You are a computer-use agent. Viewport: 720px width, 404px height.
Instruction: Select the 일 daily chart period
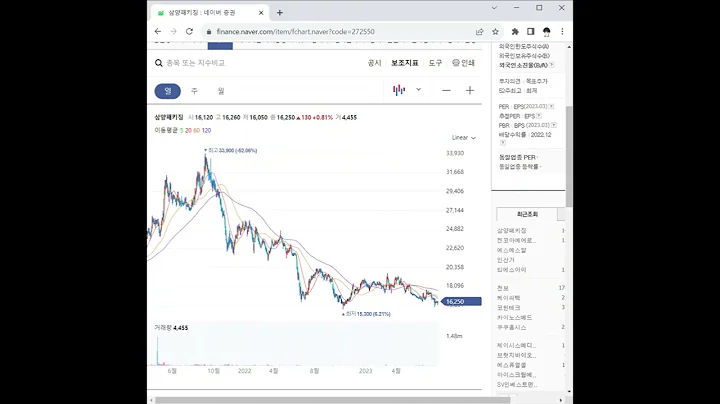[x=168, y=91]
